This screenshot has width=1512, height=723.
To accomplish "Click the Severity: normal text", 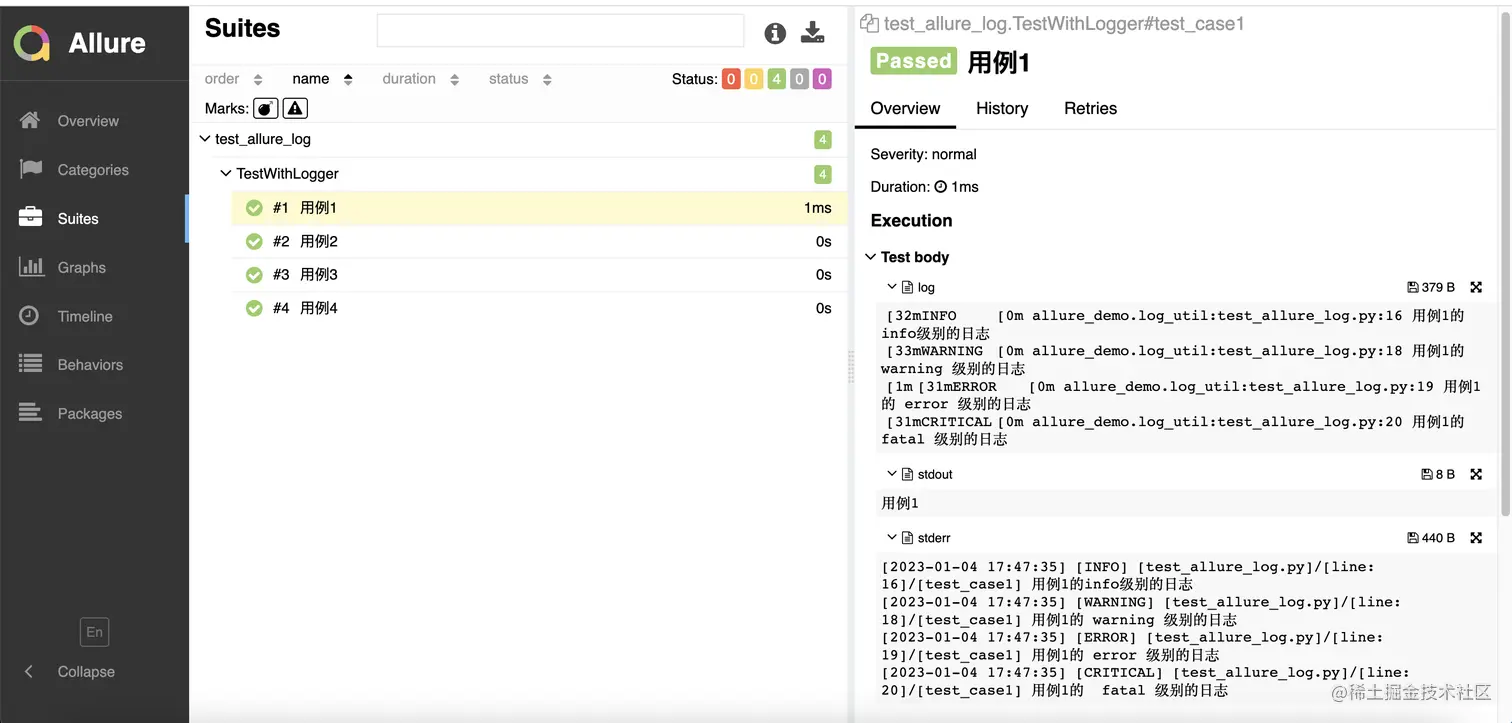I will point(924,154).
